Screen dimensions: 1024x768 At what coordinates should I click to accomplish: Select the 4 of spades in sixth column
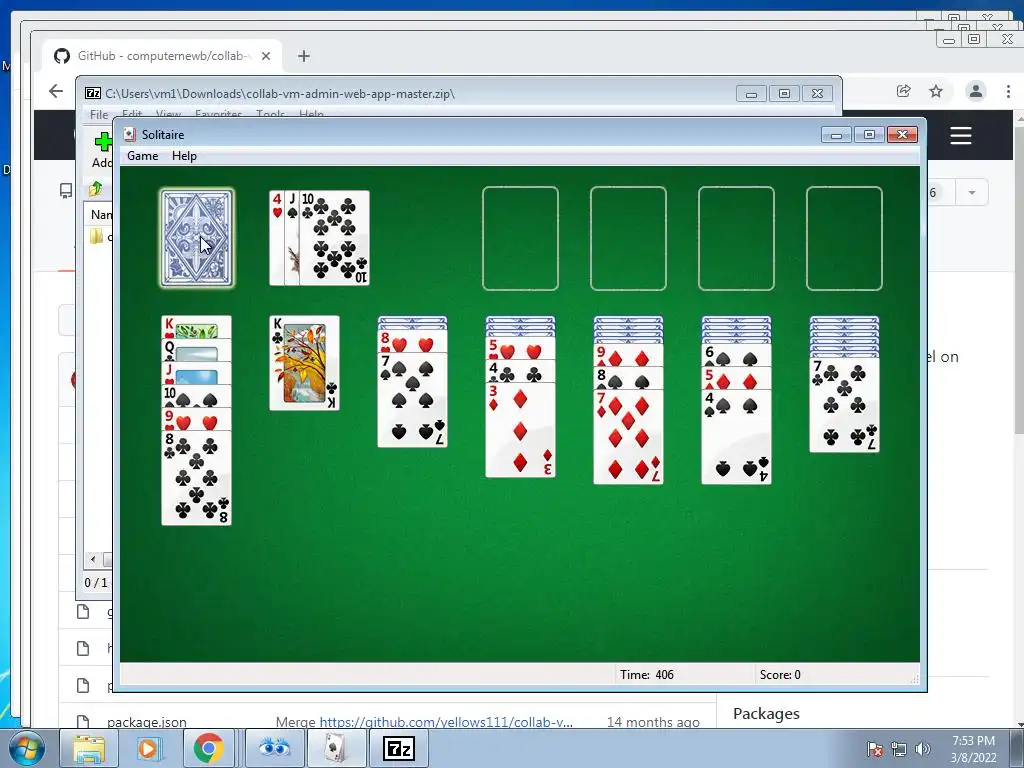point(736,437)
